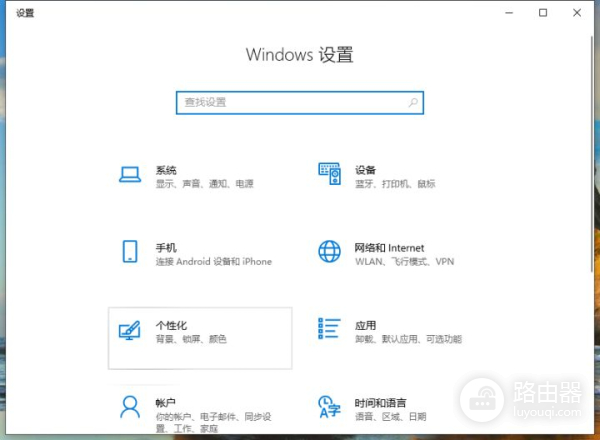Select the 手机 category title
The width and height of the screenshot is (600, 440).
(x=166, y=248)
